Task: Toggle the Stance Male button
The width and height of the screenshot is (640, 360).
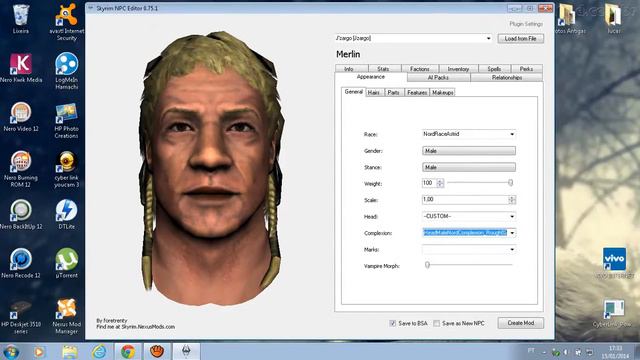Action: click(469, 167)
